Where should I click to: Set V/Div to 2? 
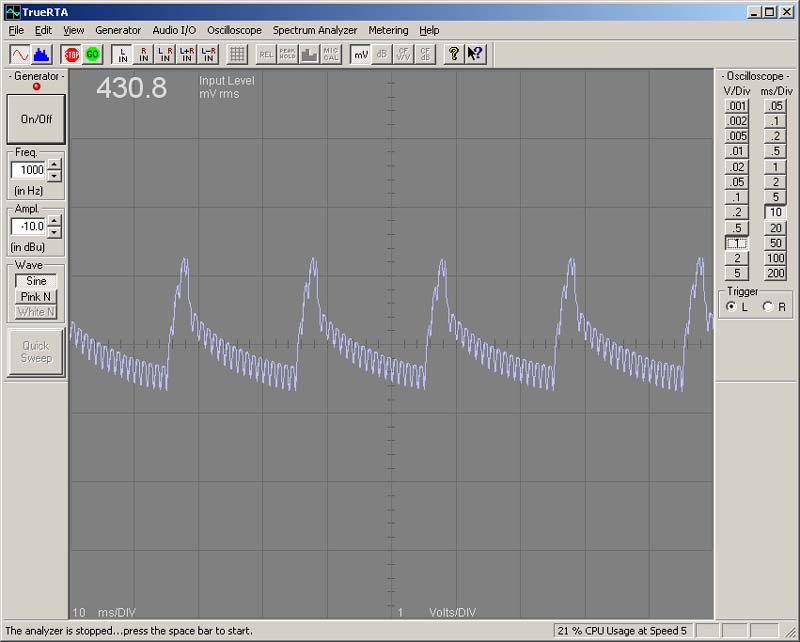737,258
